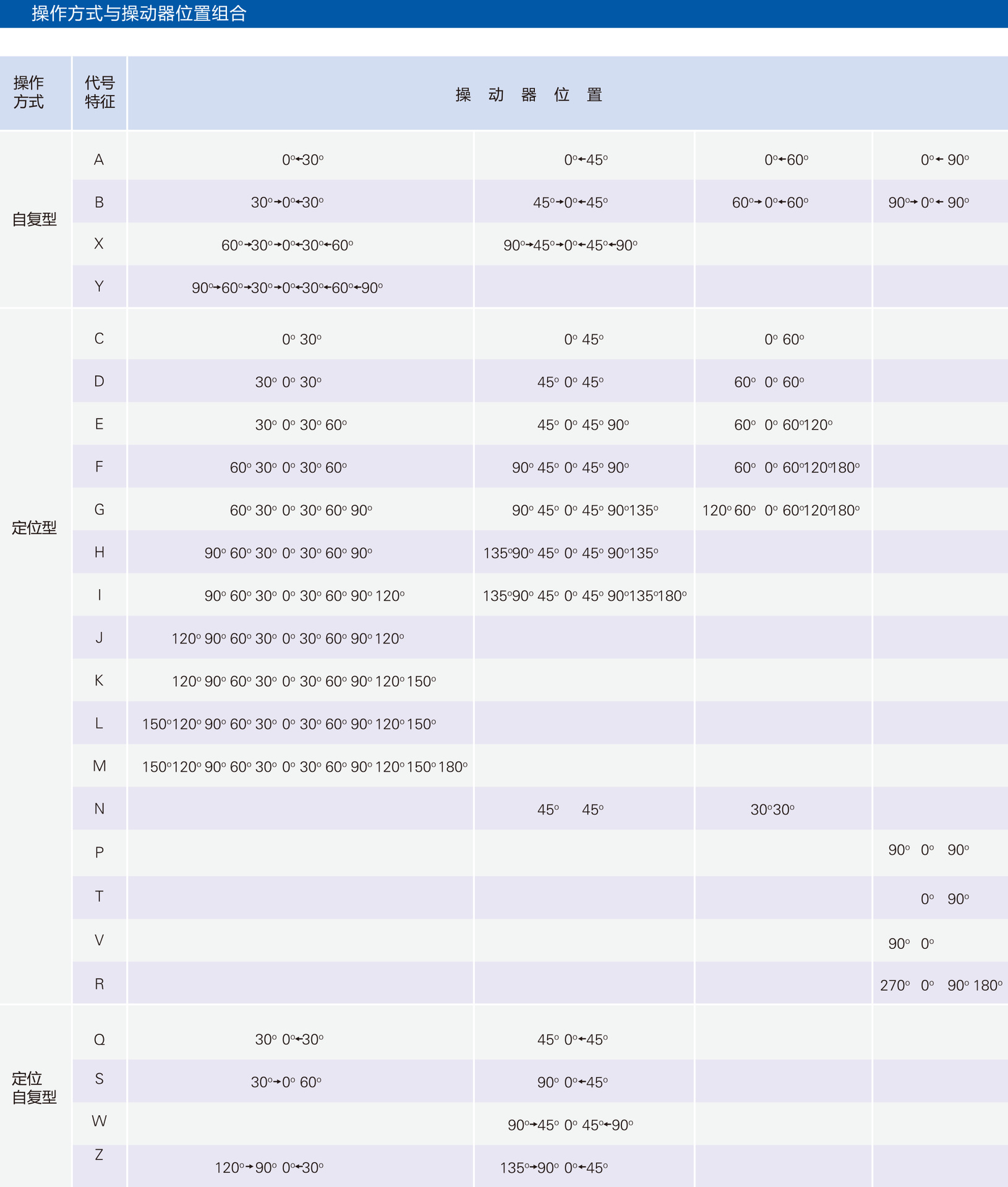Click the 0°←30° cell in row A
1008x1187 pixels.
click(302, 160)
